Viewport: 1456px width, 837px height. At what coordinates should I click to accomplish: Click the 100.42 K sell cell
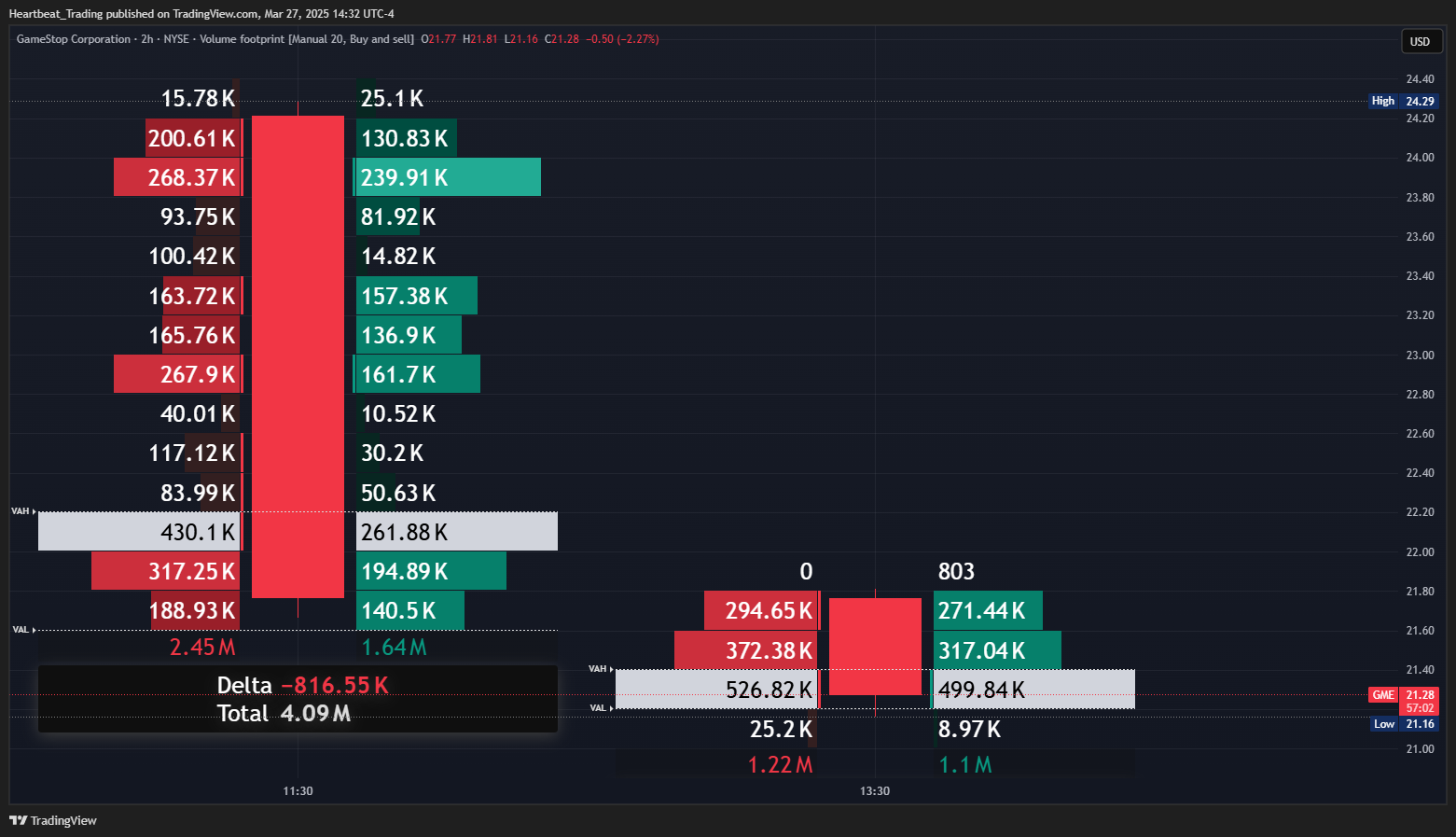(x=192, y=256)
